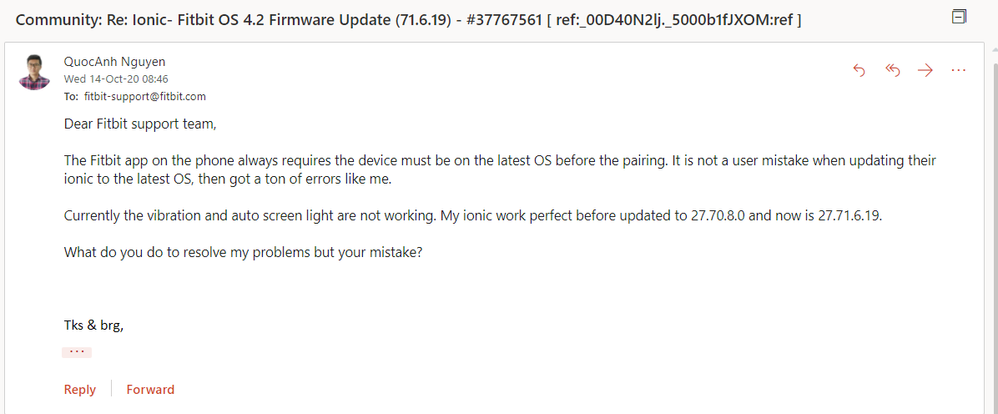
Task: Click the sender's profile photo
Action: tap(35, 73)
